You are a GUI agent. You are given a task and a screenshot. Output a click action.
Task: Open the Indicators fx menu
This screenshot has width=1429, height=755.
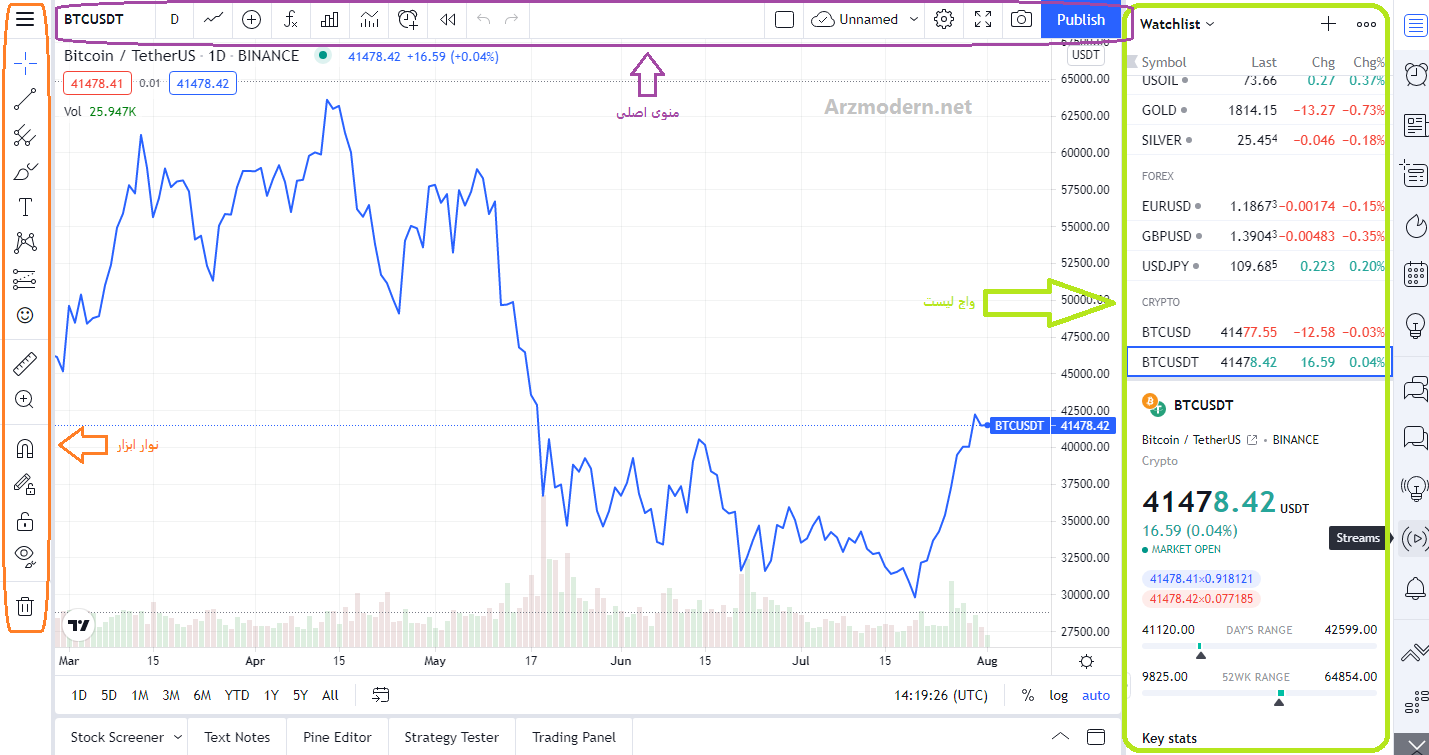(291, 19)
